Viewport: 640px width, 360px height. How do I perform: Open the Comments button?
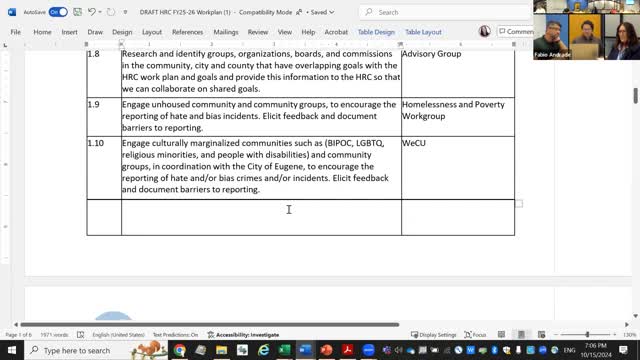click(516, 31)
